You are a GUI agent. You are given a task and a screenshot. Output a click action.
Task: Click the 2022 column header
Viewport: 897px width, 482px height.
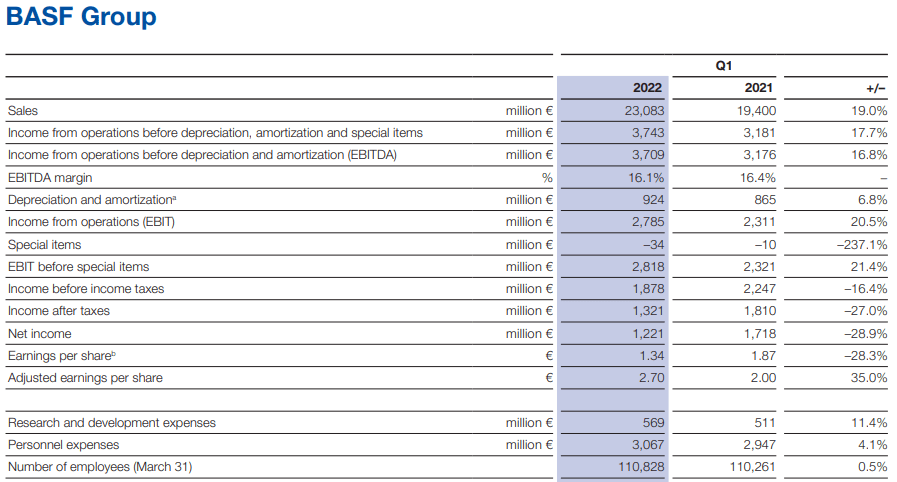pyautogui.click(x=648, y=88)
